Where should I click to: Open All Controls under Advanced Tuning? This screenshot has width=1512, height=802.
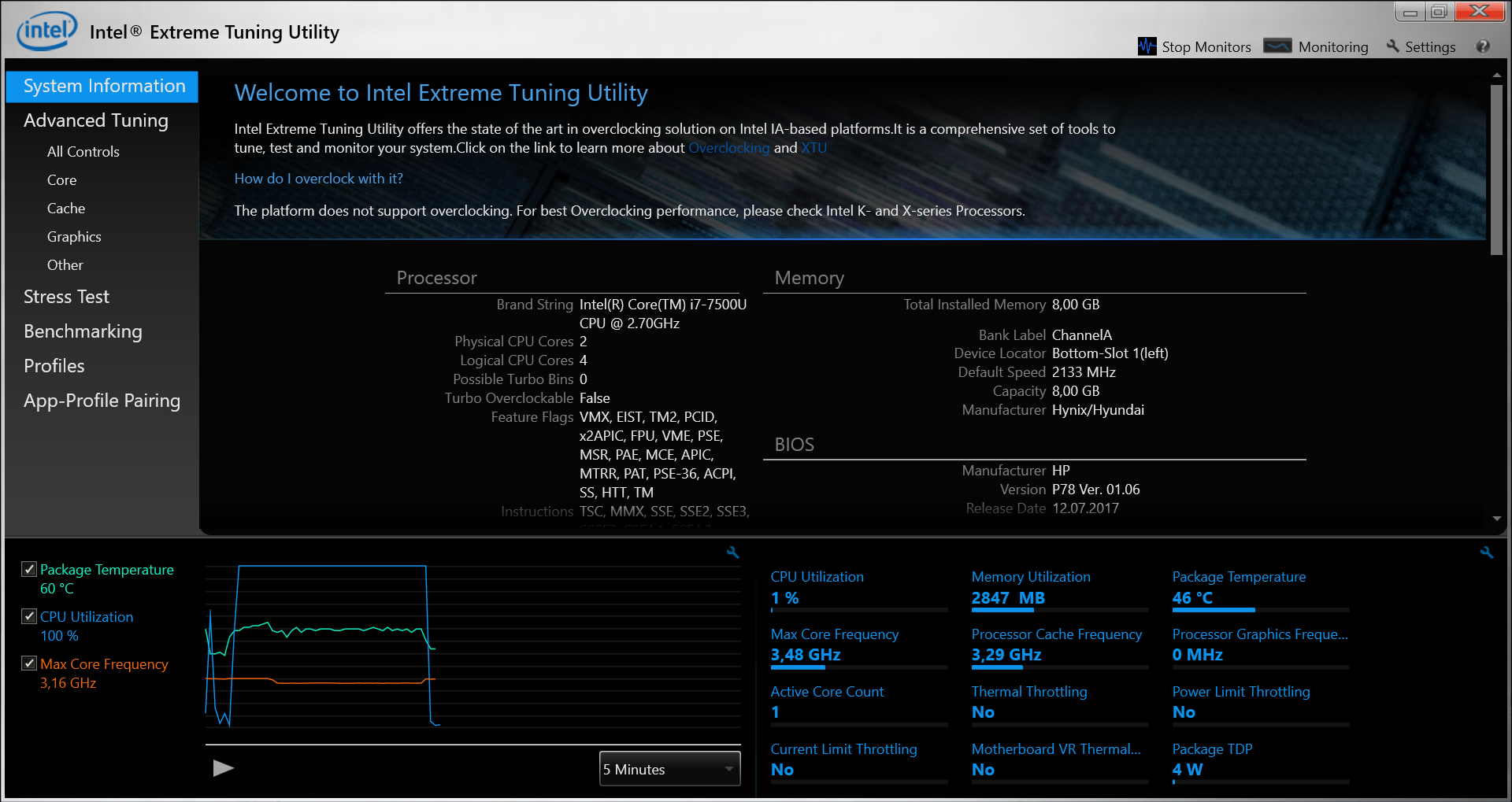(83, 152)
